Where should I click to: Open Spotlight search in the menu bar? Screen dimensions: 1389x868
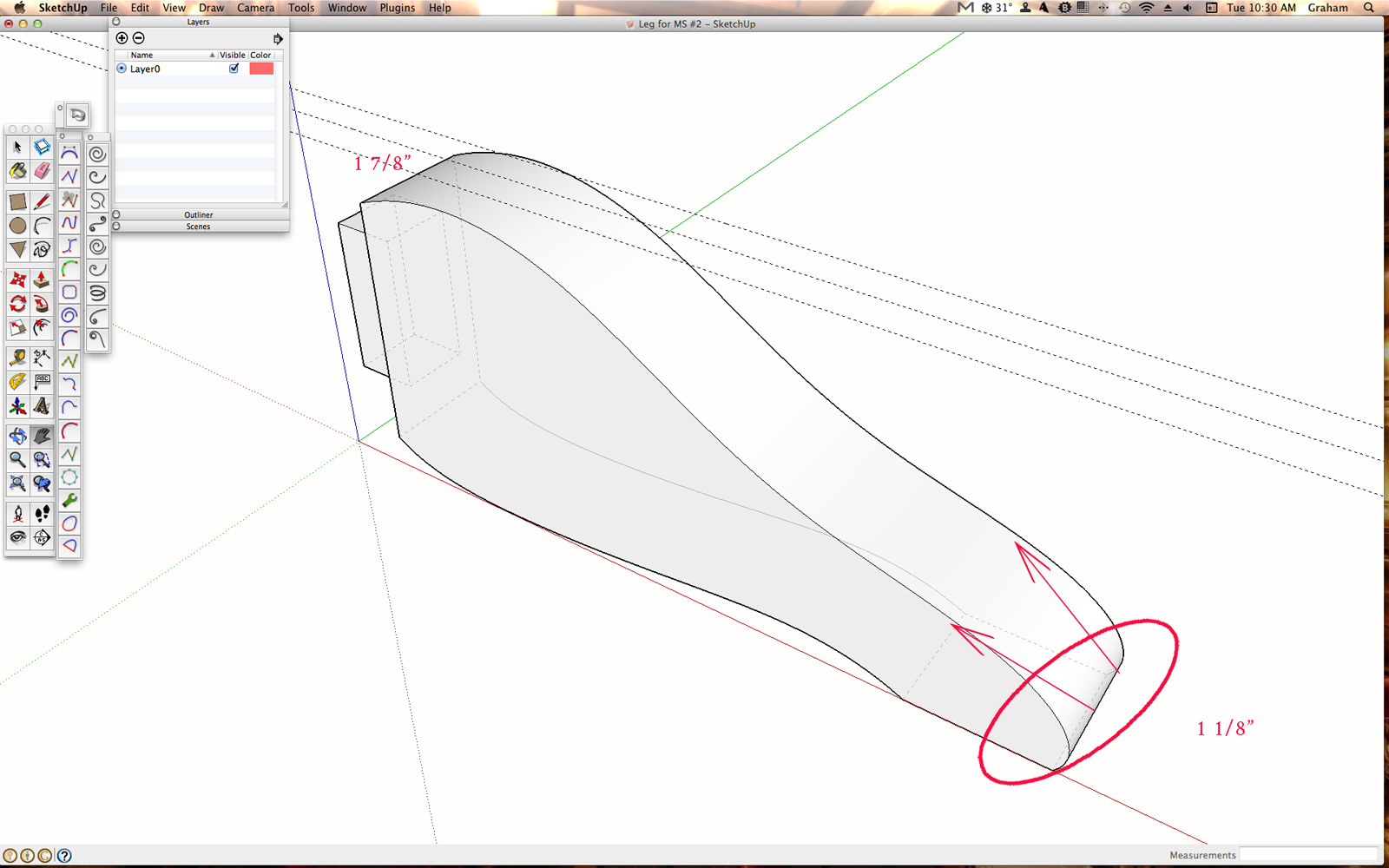[x=1369, y=8]
